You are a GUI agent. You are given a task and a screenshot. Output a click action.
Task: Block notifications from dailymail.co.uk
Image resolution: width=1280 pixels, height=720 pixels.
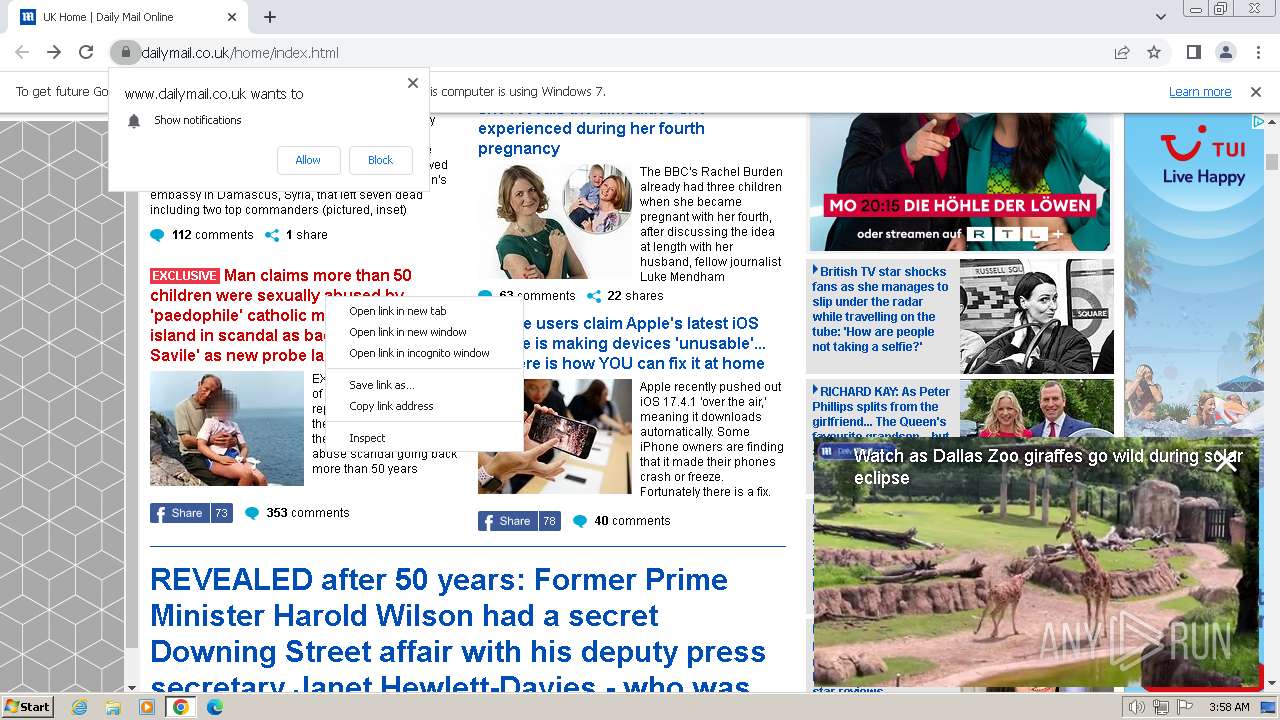coord(380,160)
